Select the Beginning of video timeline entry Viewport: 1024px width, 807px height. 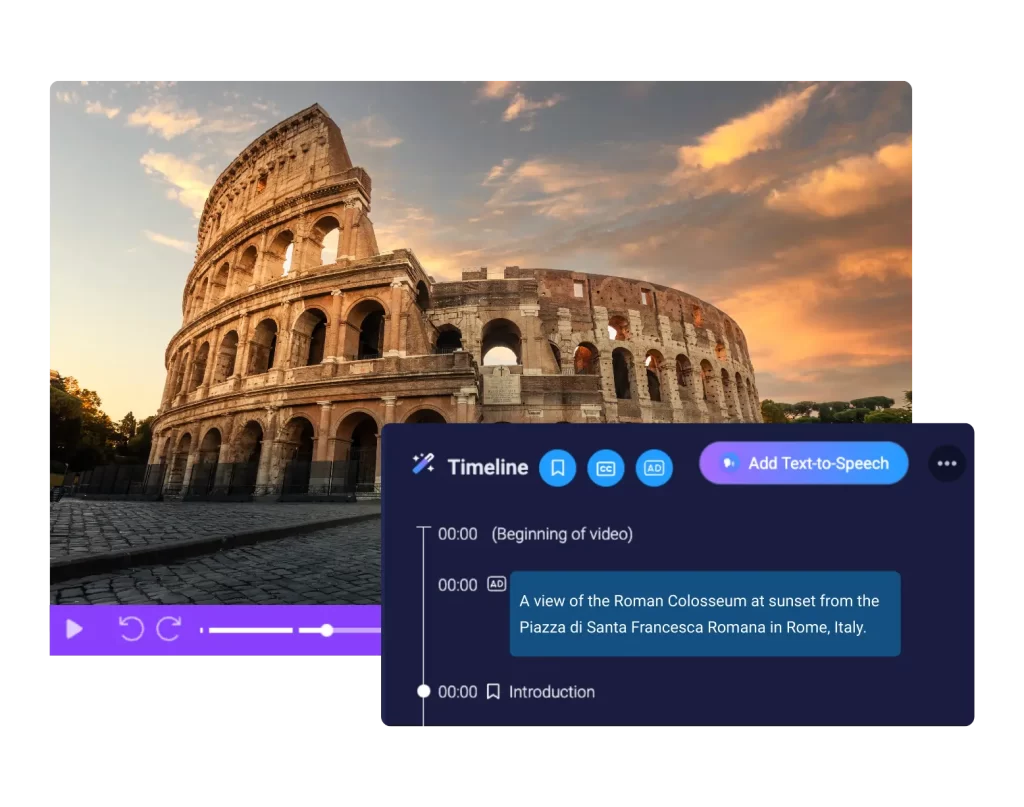point(561,534)
